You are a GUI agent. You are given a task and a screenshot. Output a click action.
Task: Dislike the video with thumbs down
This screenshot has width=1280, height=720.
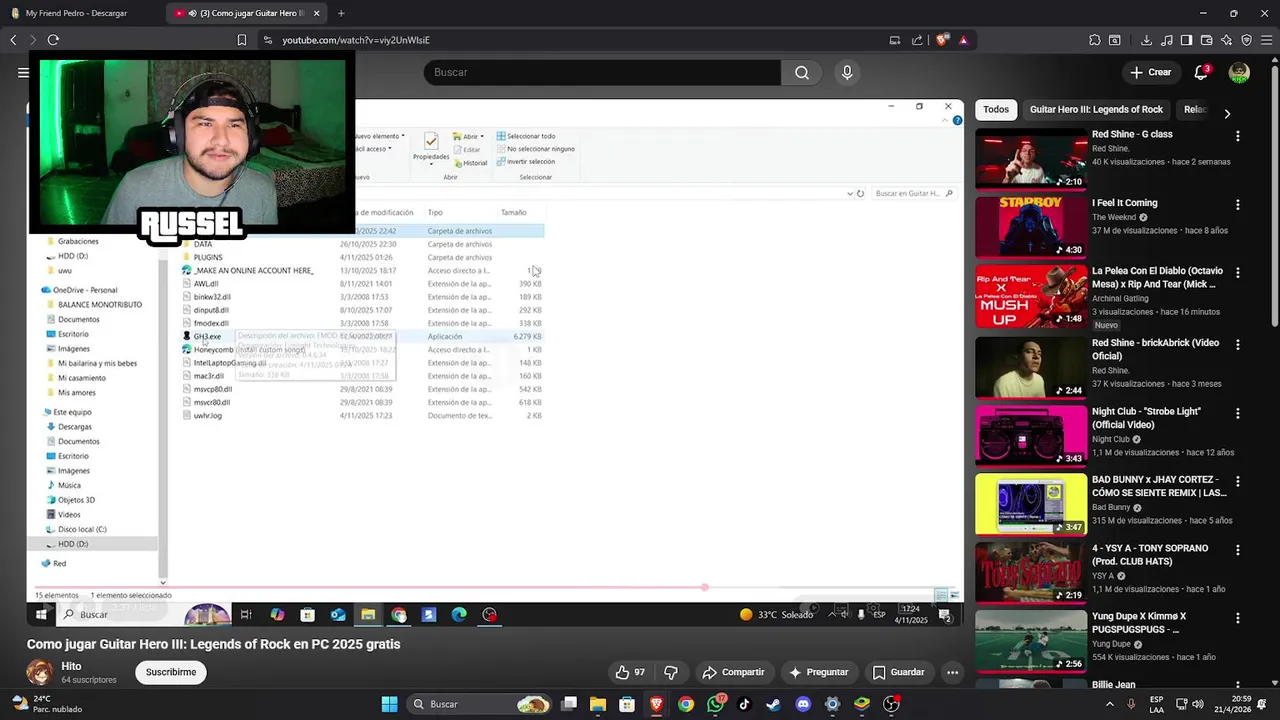pos(671,672)
